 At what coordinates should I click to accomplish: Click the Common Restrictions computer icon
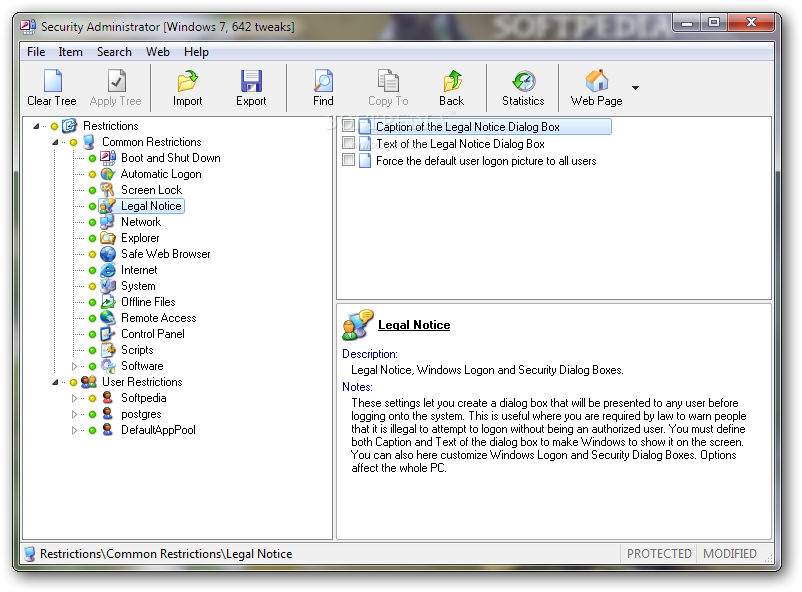click(89, 142)
